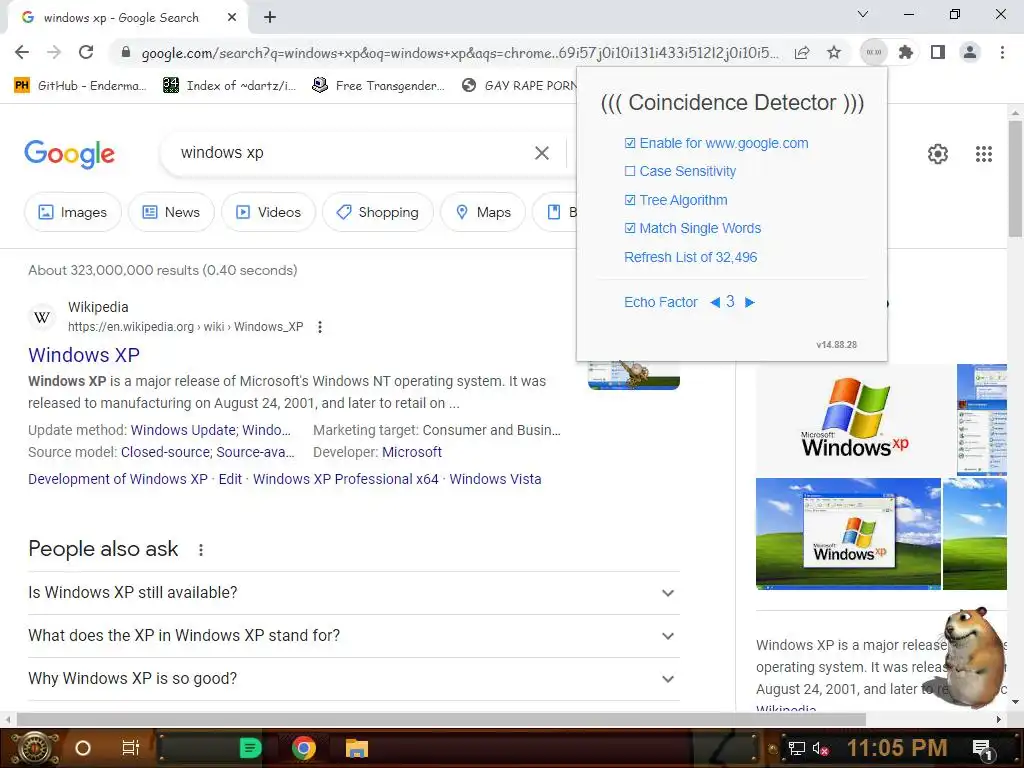Decrease the Echo Factor value

click(714, 302)
